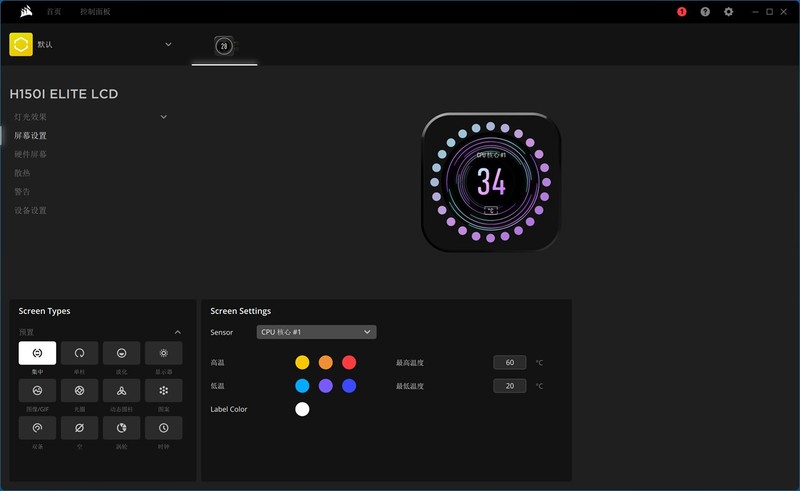Choose the 淡化 half-filled circle screen type
This screenshot has height=491, width=800.
coord(121,353)
